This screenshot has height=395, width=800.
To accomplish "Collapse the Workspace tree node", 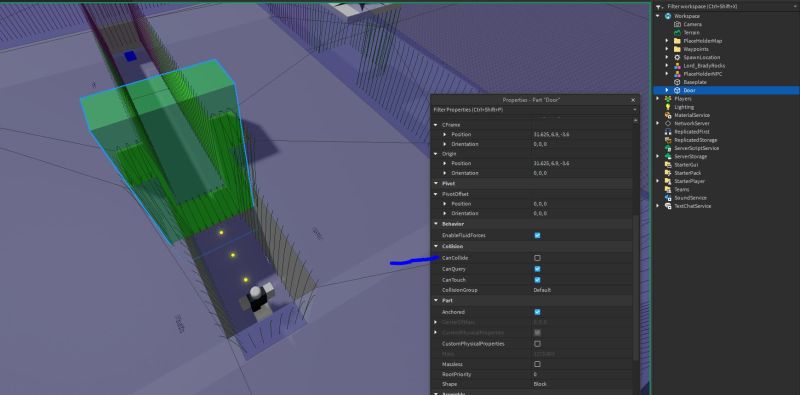I will (658, 16).
